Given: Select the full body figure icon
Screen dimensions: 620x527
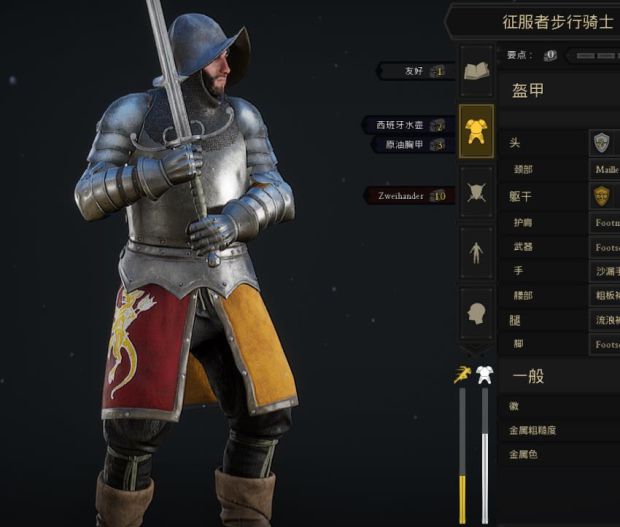Looking at the screenshot, I should 476,253.
